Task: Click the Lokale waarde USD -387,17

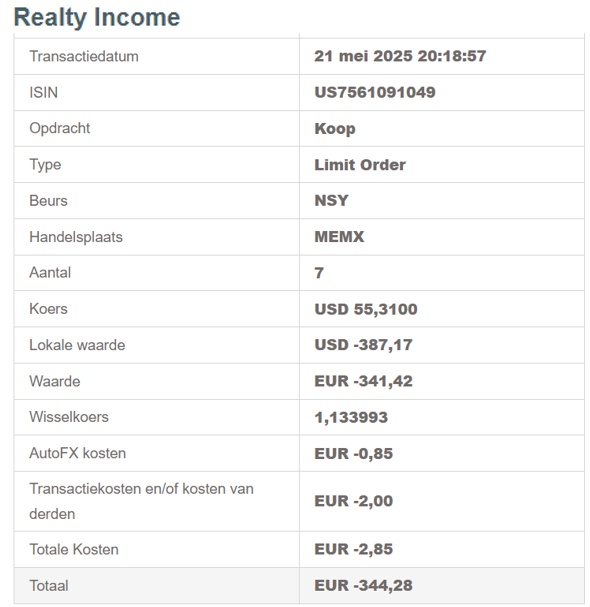Action: (363, 345)
